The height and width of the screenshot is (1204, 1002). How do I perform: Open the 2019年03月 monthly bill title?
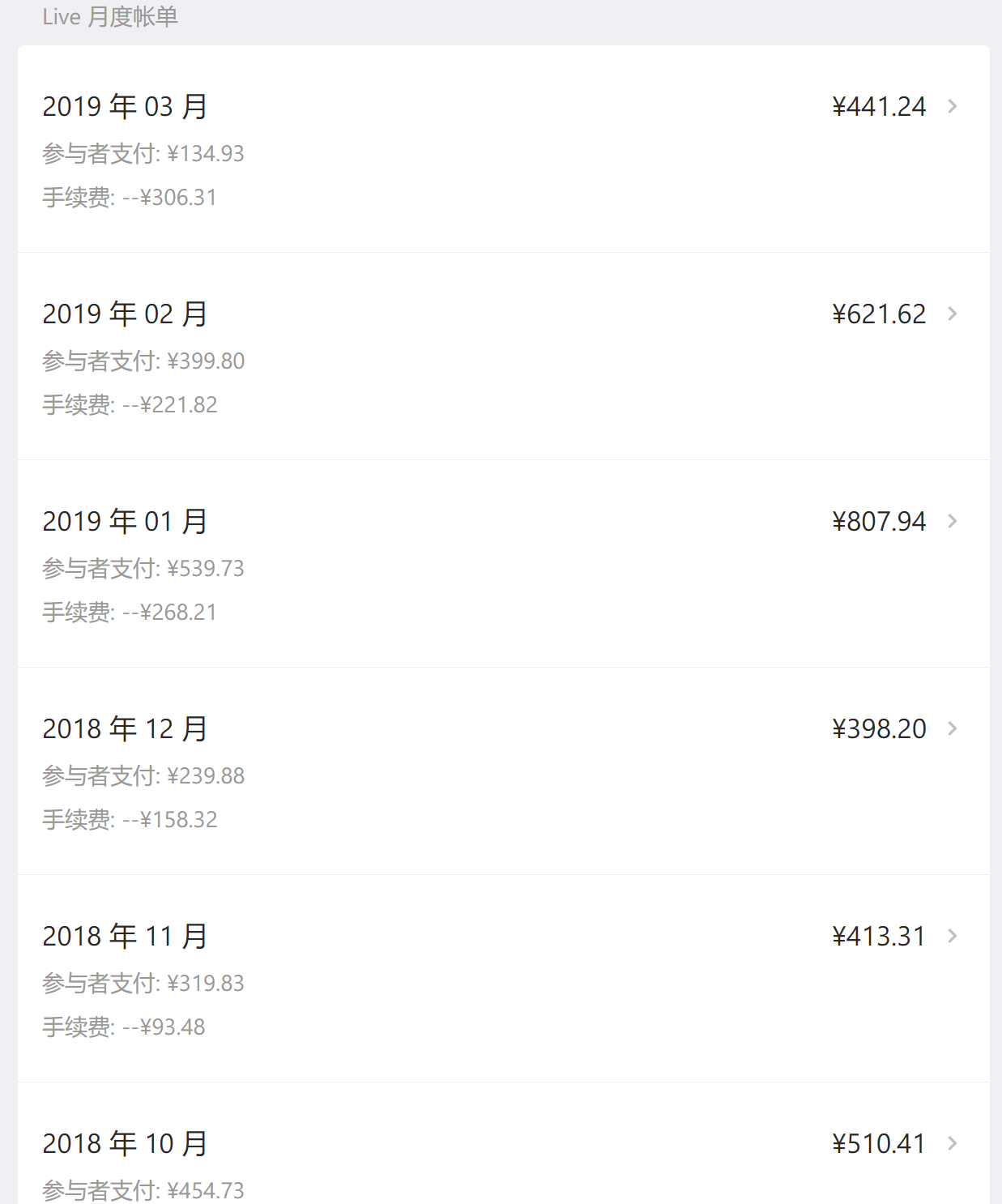coord(125,106)
